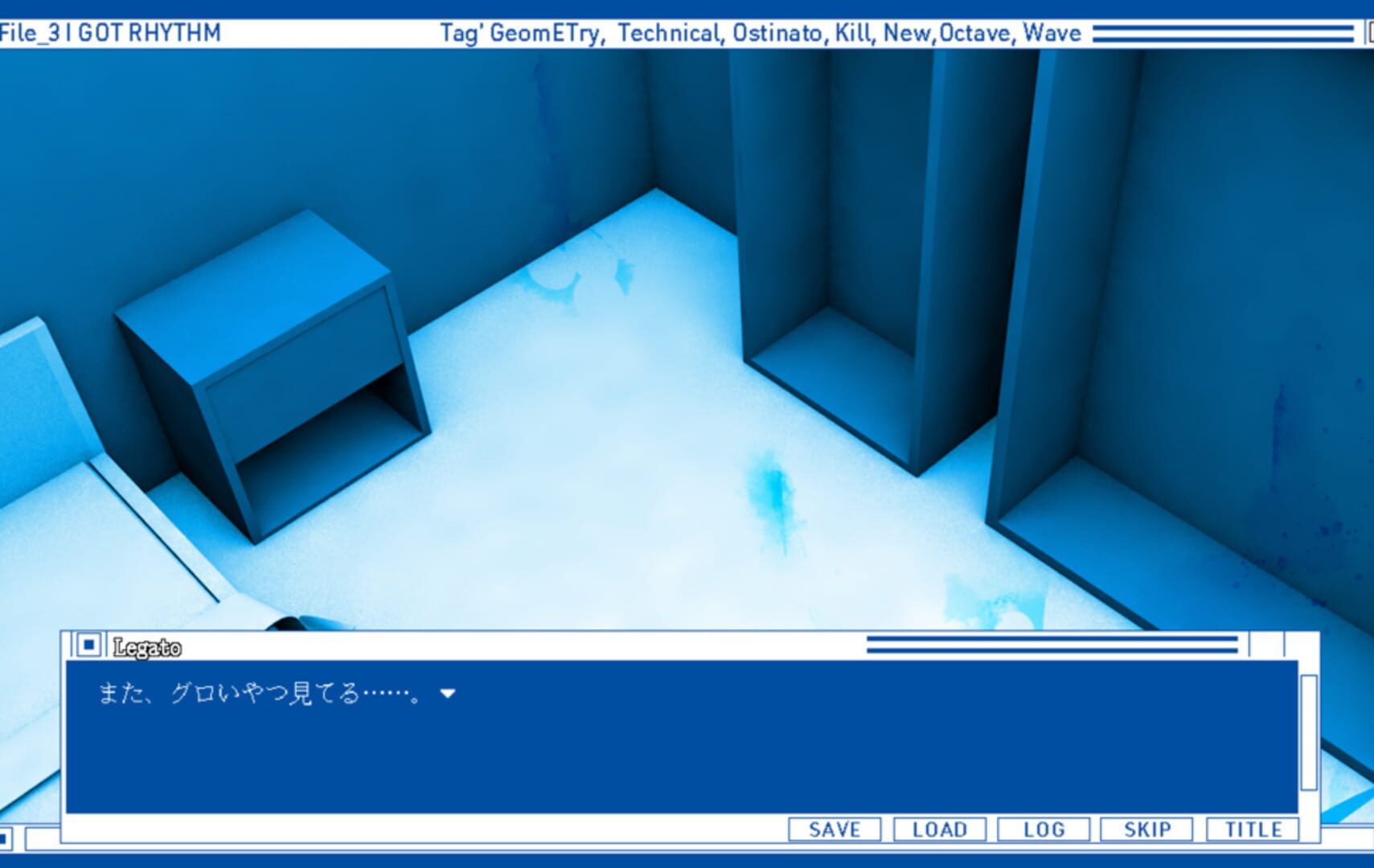The height and width of the screenshot is (868, 1374).
Task: Open the LOAD menu
Action: (939, 829)
